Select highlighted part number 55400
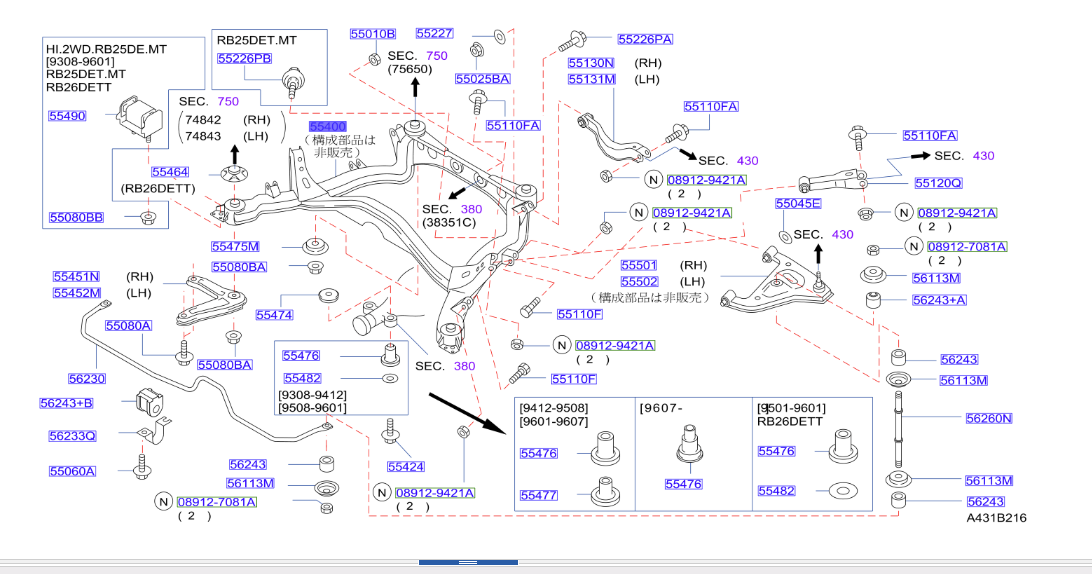Image resolution: width=1092 pixels, height=574 pixels. [327, 126]
